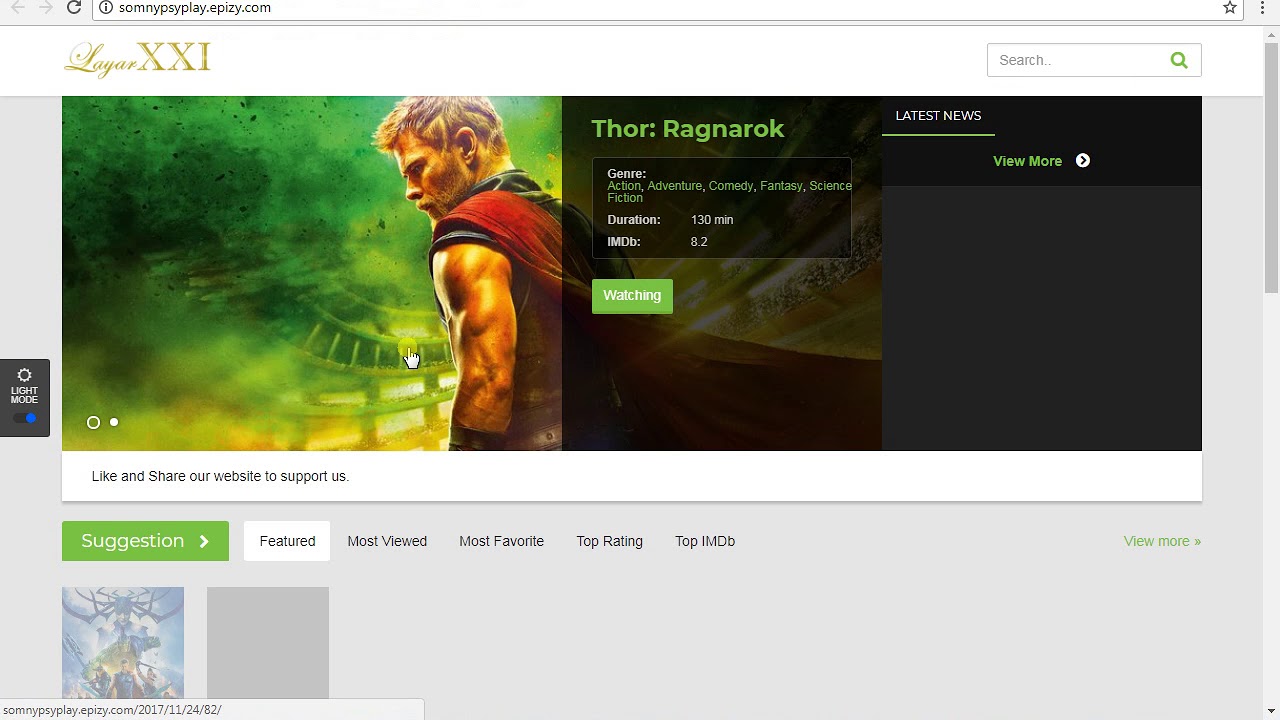1280x720 pixels.
Task: Switch to the Top IMDb tab
Action: (704, 541)
